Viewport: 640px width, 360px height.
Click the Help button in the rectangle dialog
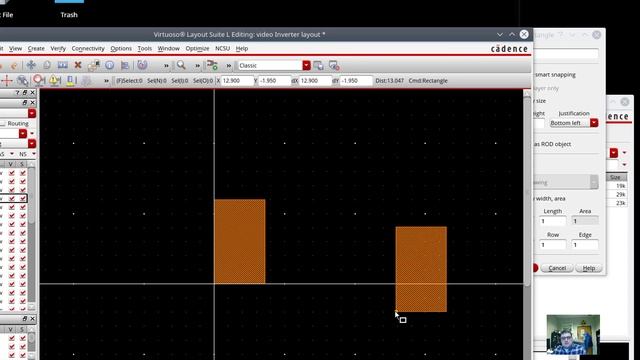coord(589,268)
